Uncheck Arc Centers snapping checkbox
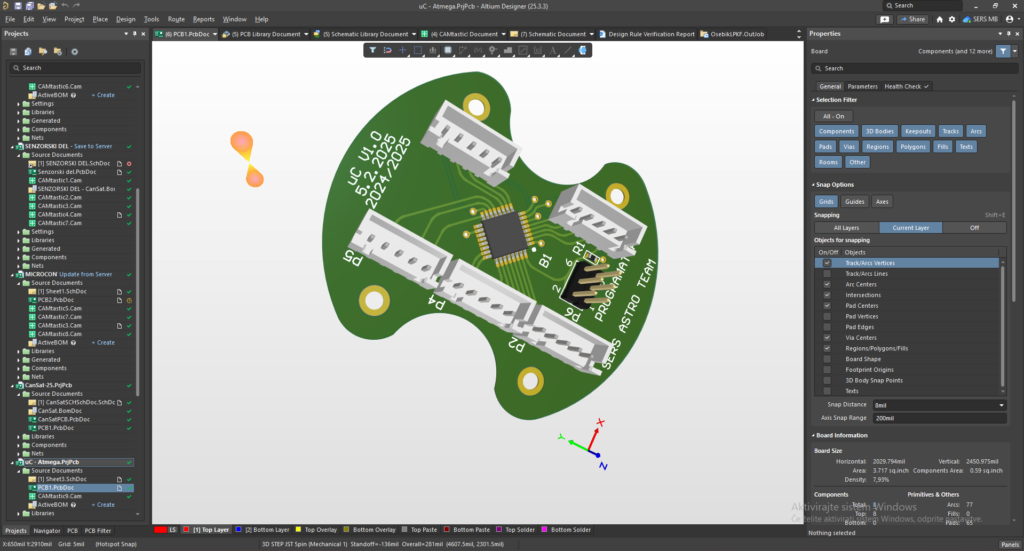 click(x=826, y=284)
